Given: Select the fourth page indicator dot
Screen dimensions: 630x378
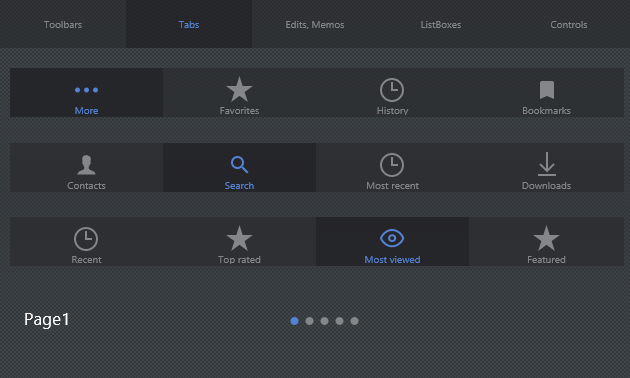Looking at the screenshot, I should (340, 321).
